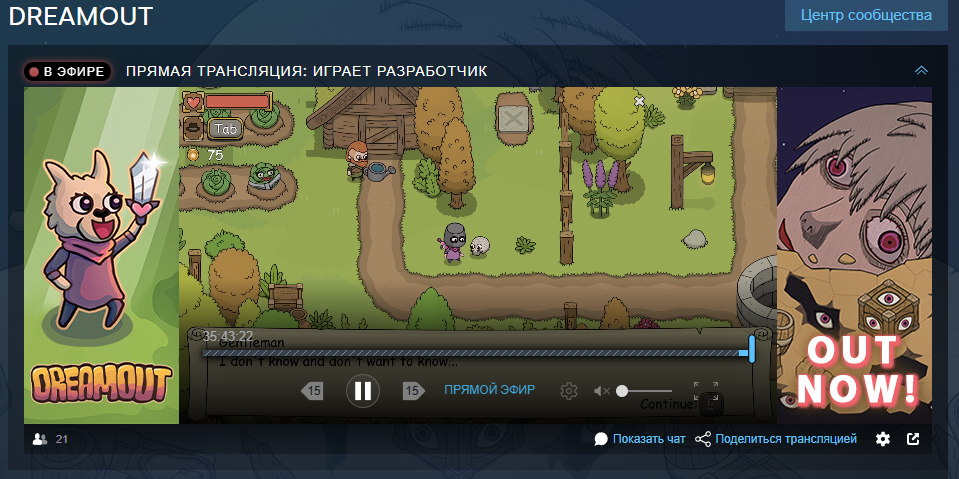This screenshot has height=479, width=959.
Task: Click the timeline playhead handle
Action: [752, 349]
